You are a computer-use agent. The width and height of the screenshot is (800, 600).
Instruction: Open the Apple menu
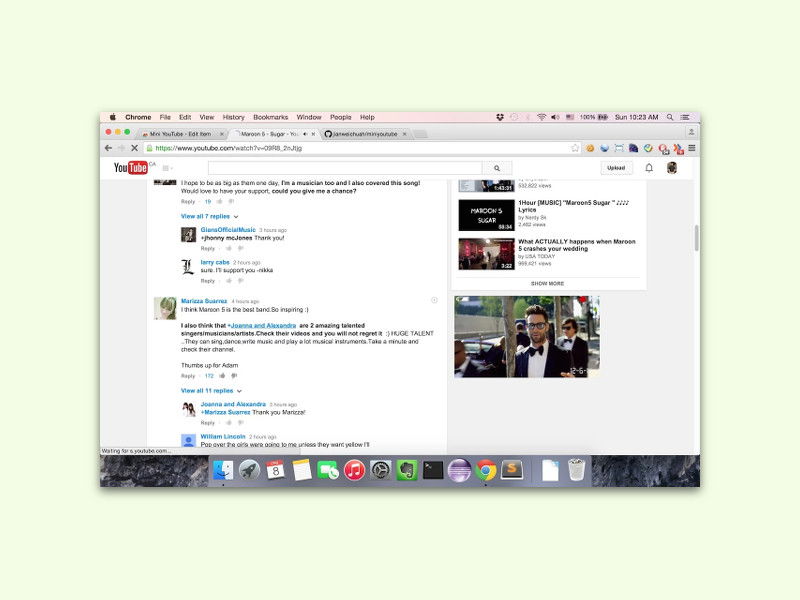113,117
